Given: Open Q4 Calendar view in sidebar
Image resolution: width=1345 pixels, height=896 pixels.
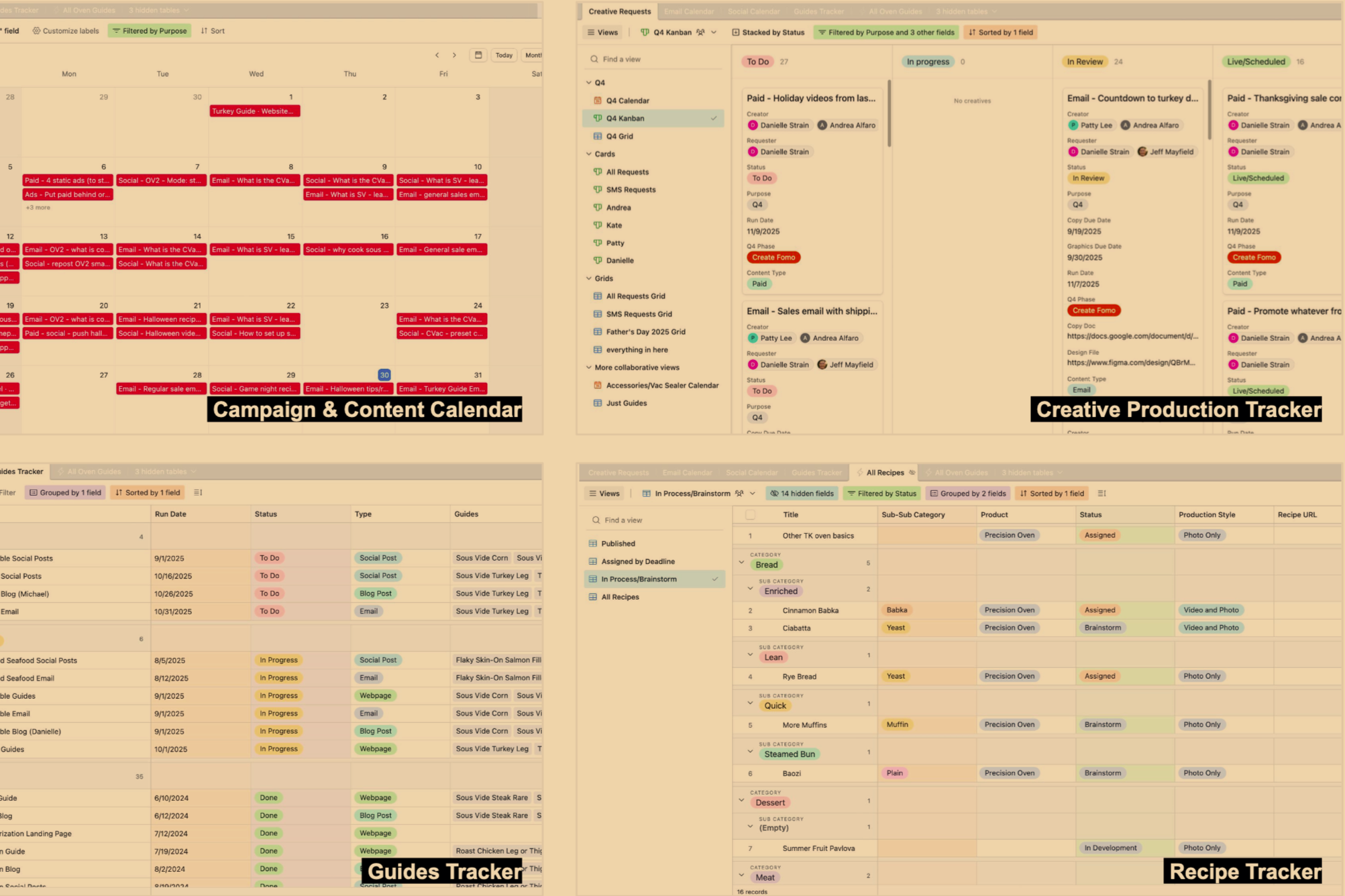Looking at the screenshot, I should (x=627, y=101).
